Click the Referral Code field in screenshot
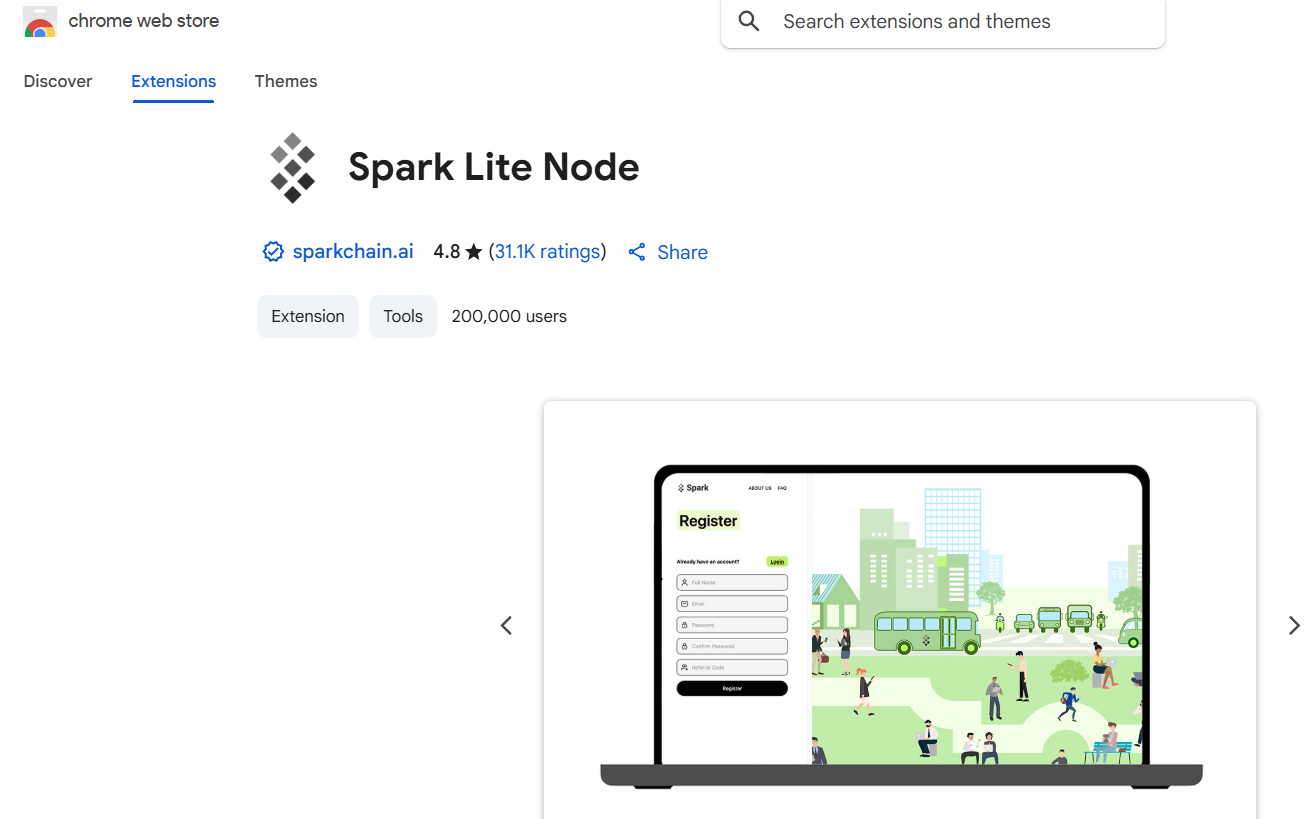Screen dimensions: 1309x819 point(732,667)
